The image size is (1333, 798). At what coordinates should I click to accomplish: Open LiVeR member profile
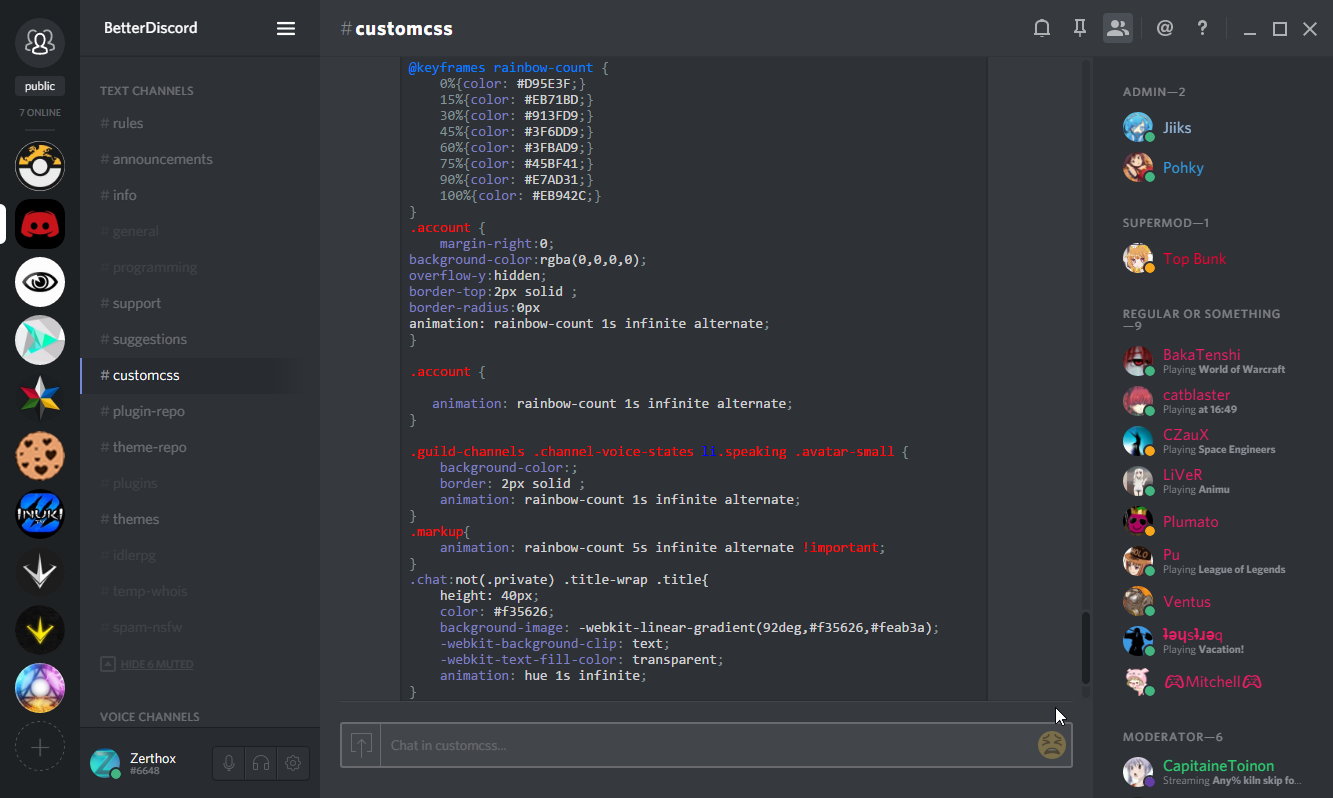click(1213, 481)
